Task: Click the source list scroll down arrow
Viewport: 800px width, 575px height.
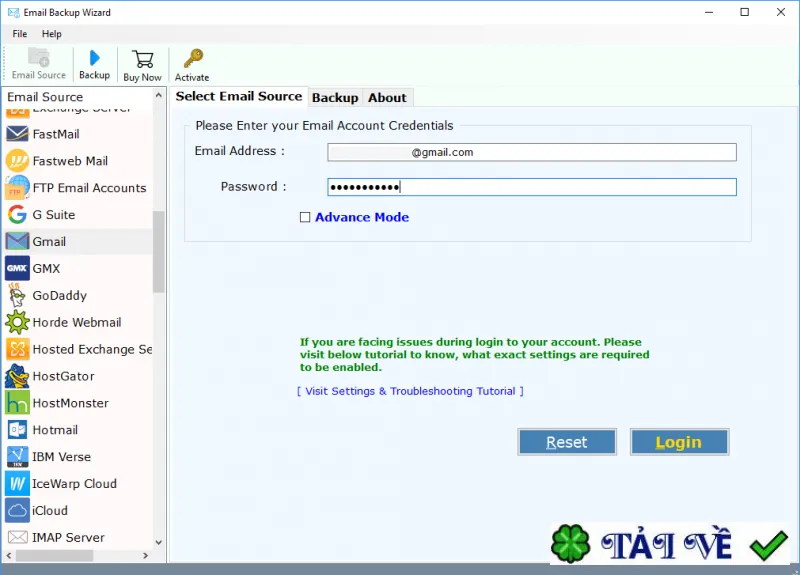Action: coord(159,542)
